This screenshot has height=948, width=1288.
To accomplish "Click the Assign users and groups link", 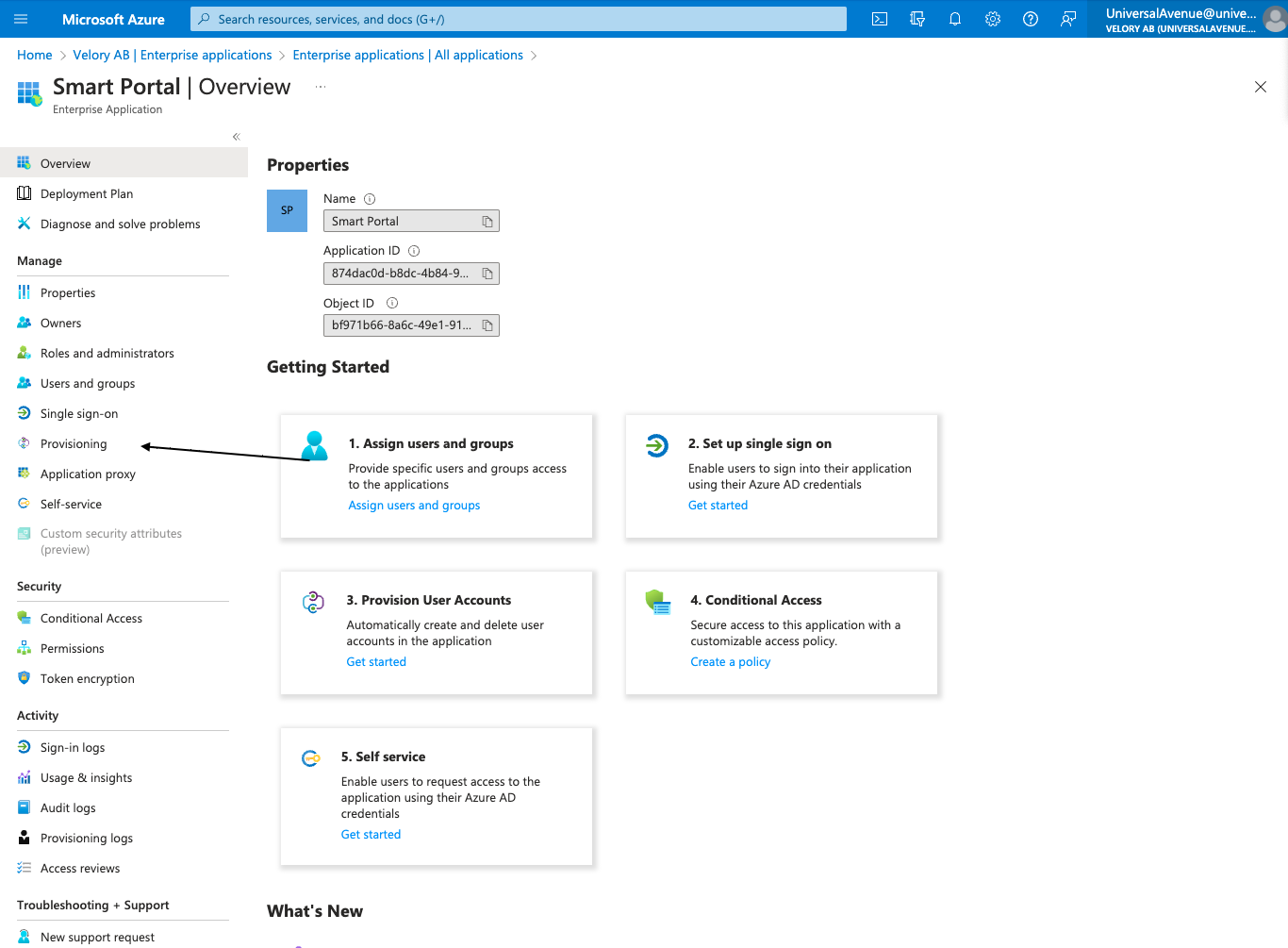I will point(414,506).
